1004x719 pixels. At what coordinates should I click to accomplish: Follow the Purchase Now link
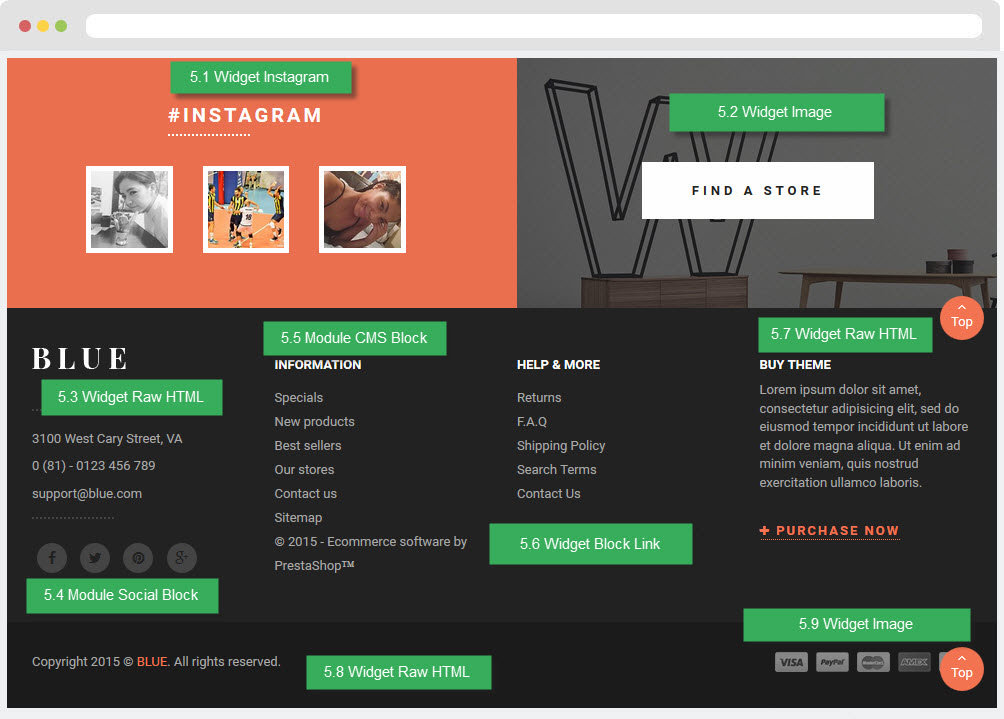tap(829, 531)
